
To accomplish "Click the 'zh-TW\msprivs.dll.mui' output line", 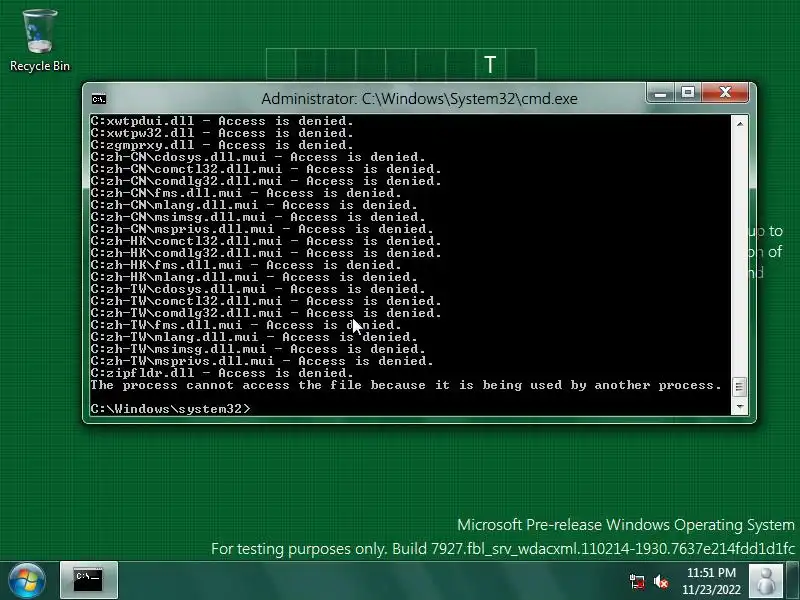I will coord(262,361).
